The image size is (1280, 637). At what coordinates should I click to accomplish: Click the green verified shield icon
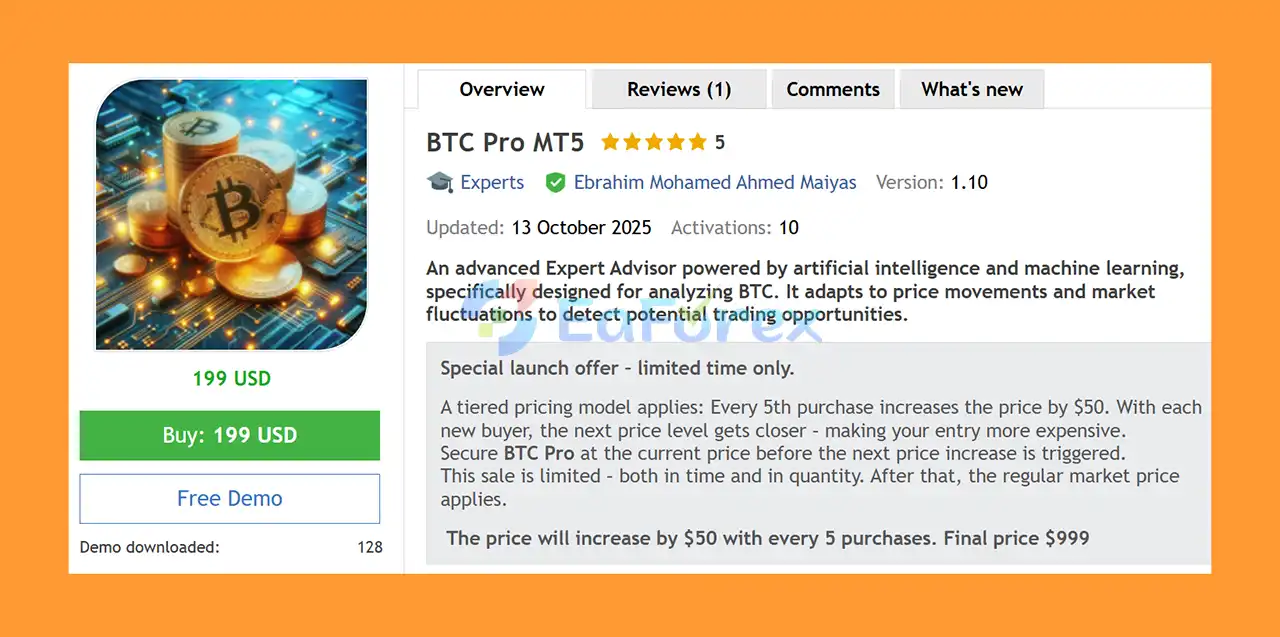click(555, 182)
